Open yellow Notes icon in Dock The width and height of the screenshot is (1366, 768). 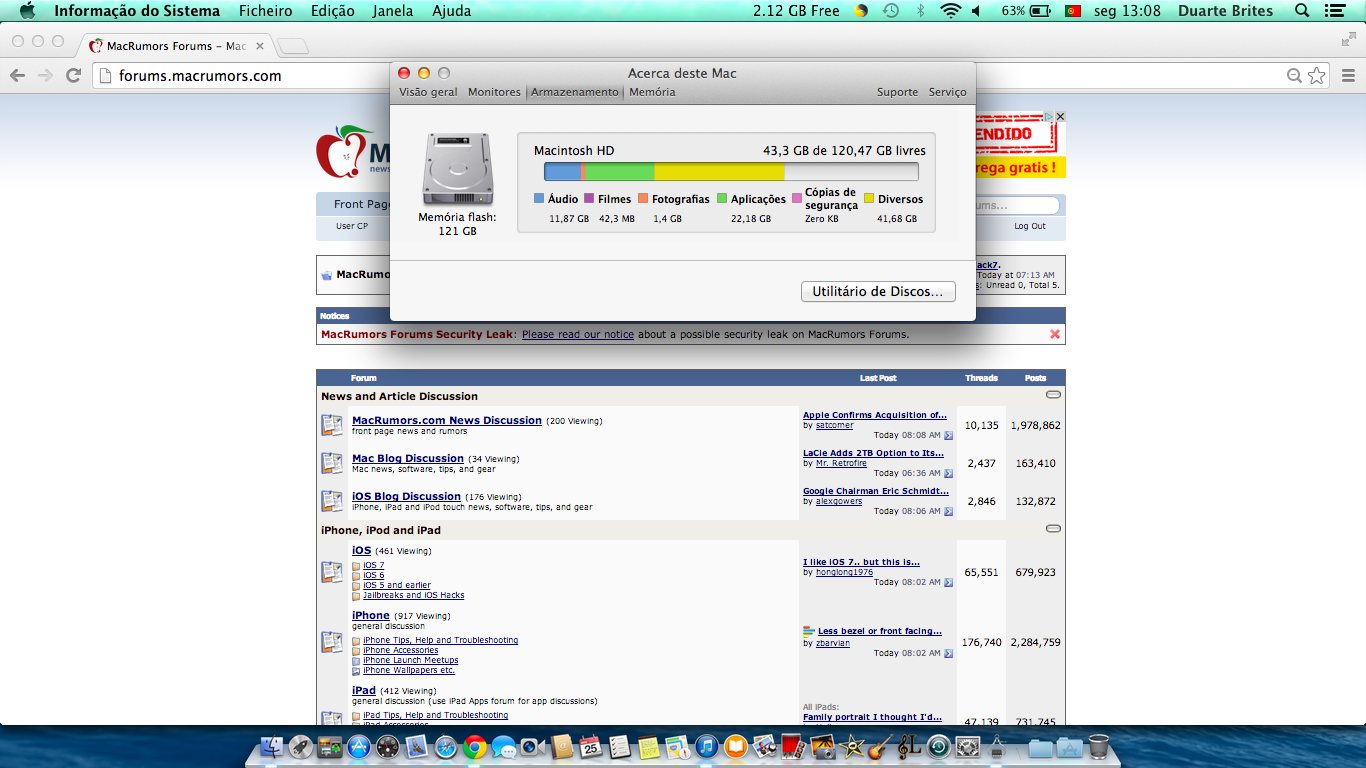(x=649, y=747)
